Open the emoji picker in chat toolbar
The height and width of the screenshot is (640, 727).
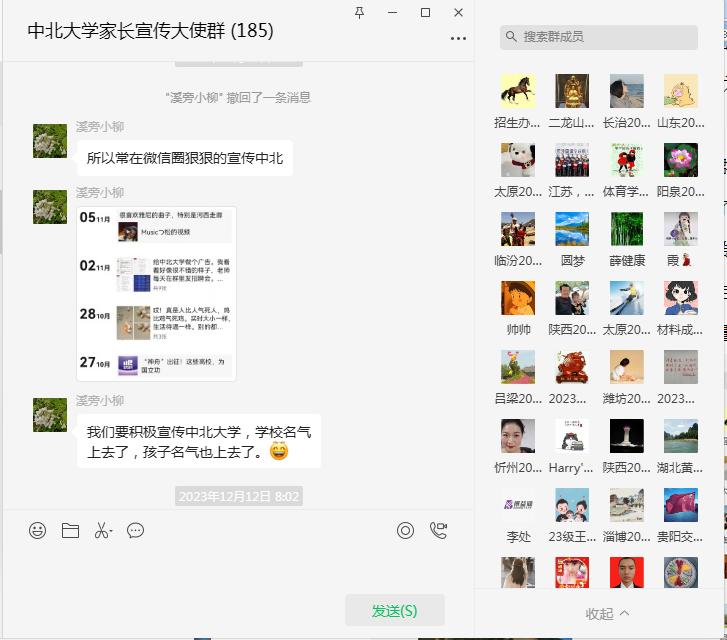pos(38,531)
